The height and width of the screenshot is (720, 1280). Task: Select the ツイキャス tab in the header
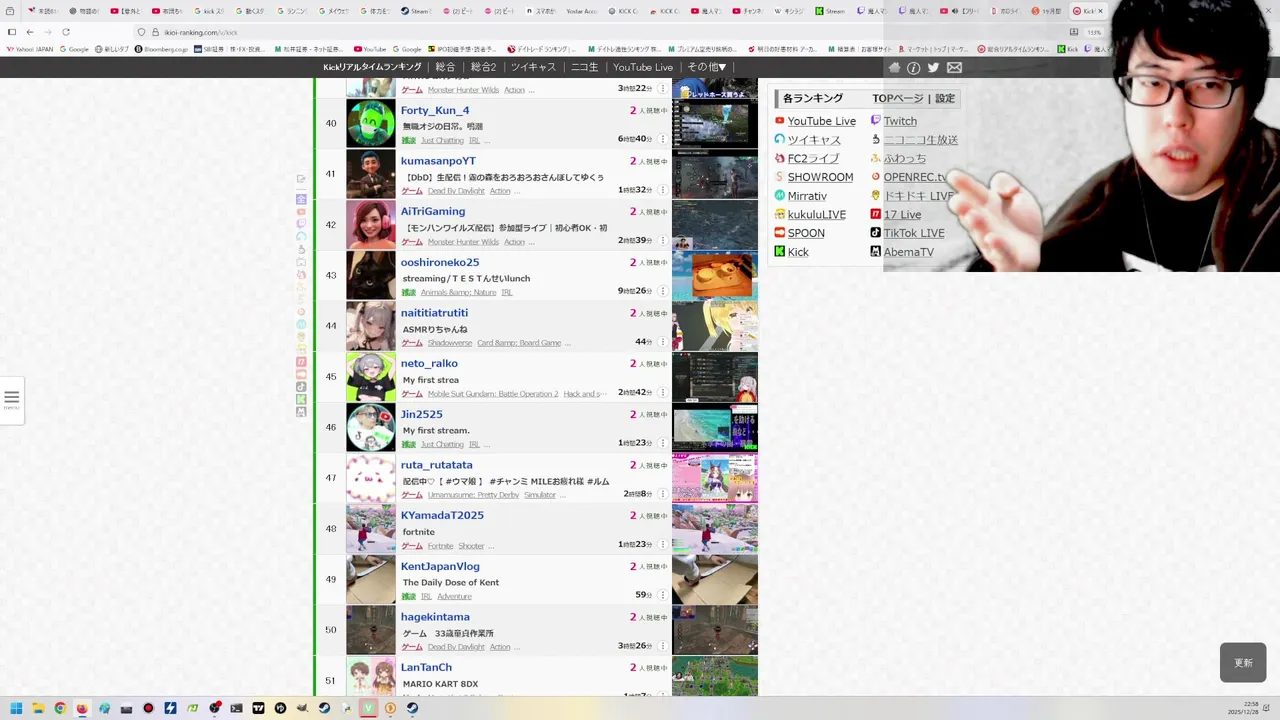[x=533, y=67]
